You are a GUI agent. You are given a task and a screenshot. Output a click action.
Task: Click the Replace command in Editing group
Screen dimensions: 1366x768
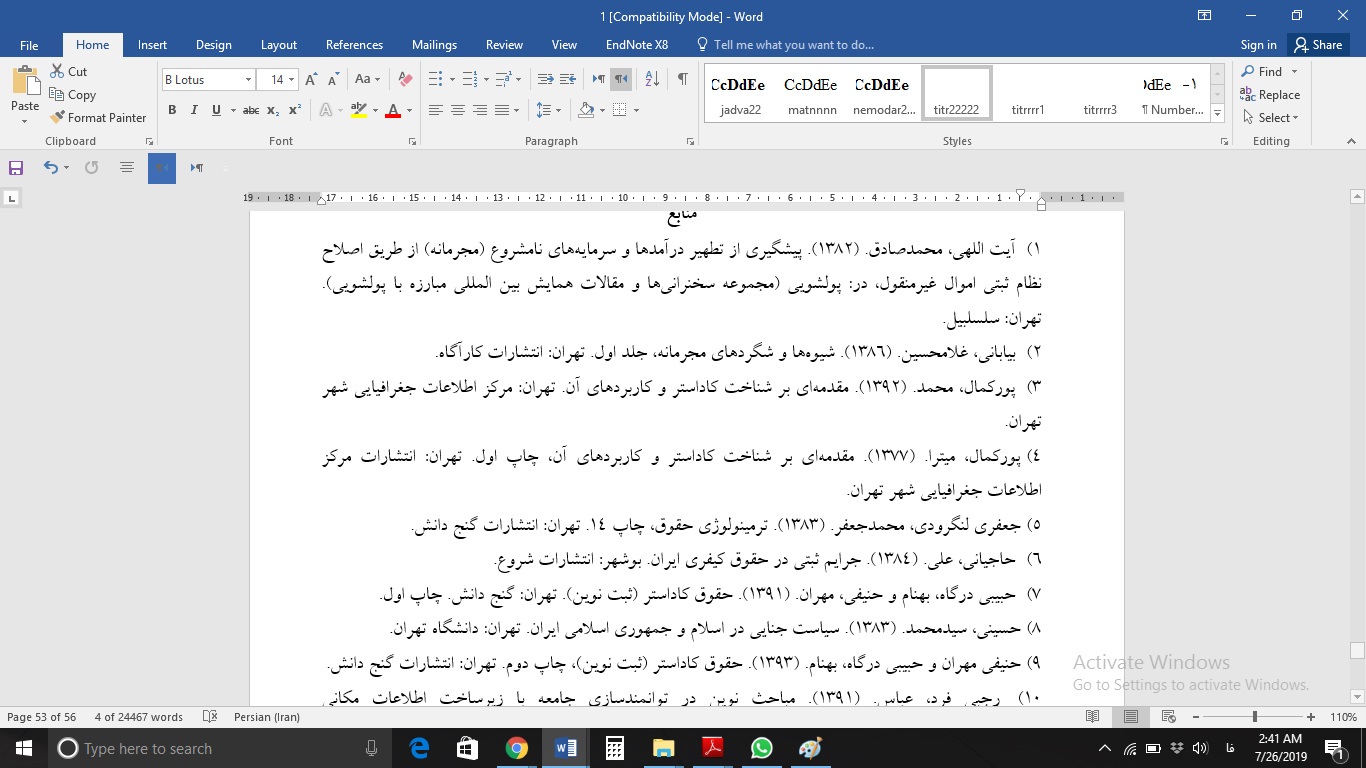click(1271, 94)
